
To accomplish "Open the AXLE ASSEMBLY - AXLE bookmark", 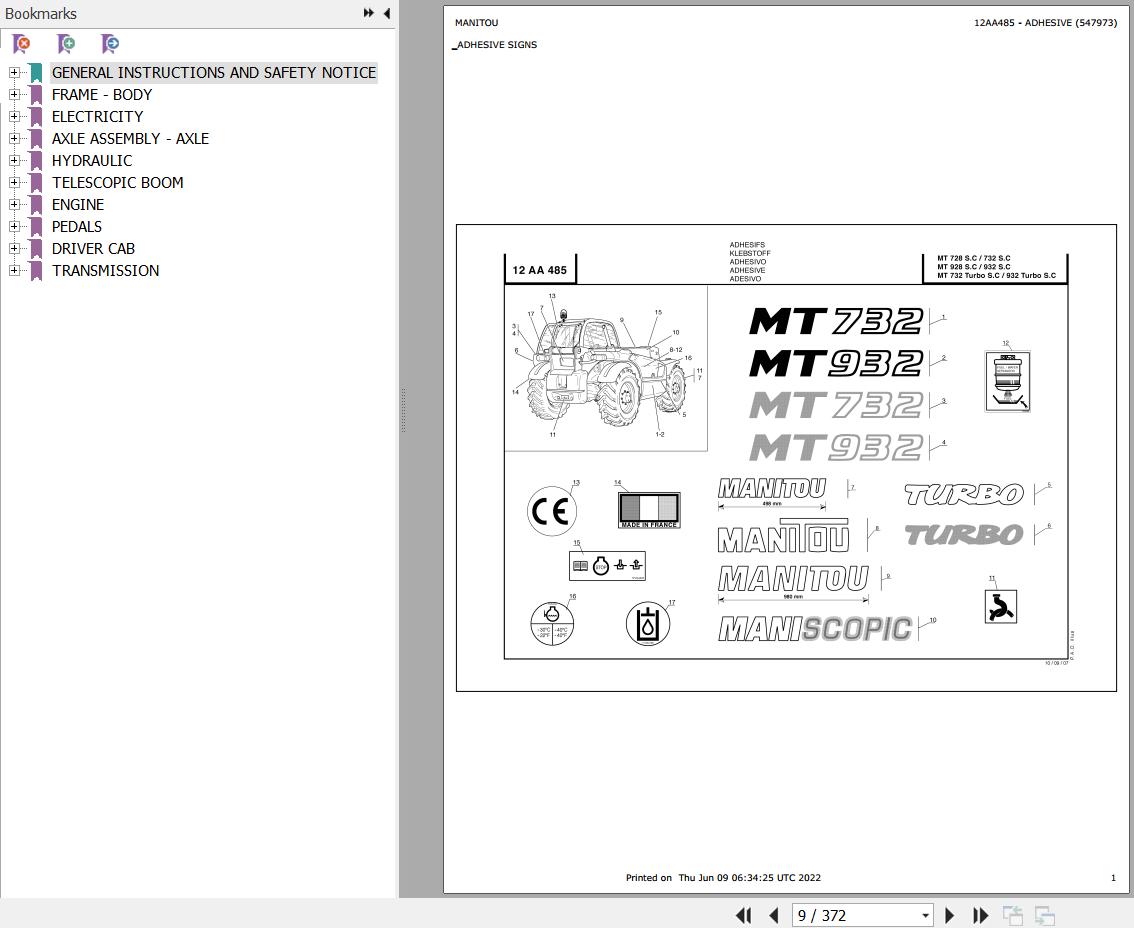I will (130, 139).
